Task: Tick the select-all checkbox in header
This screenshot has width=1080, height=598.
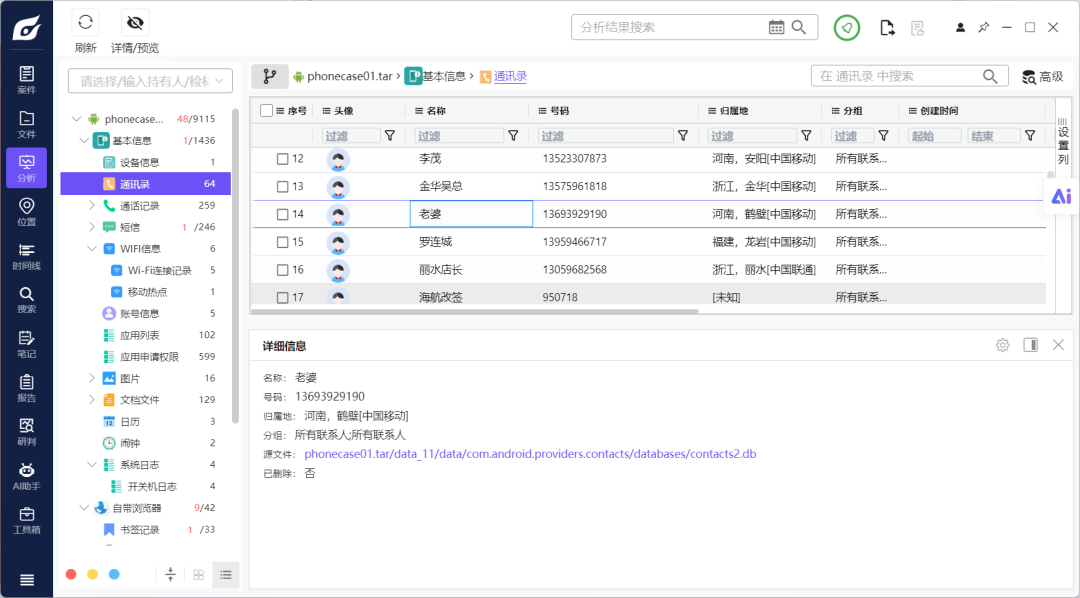Action: pyautogui.click(x=267, y=110)
